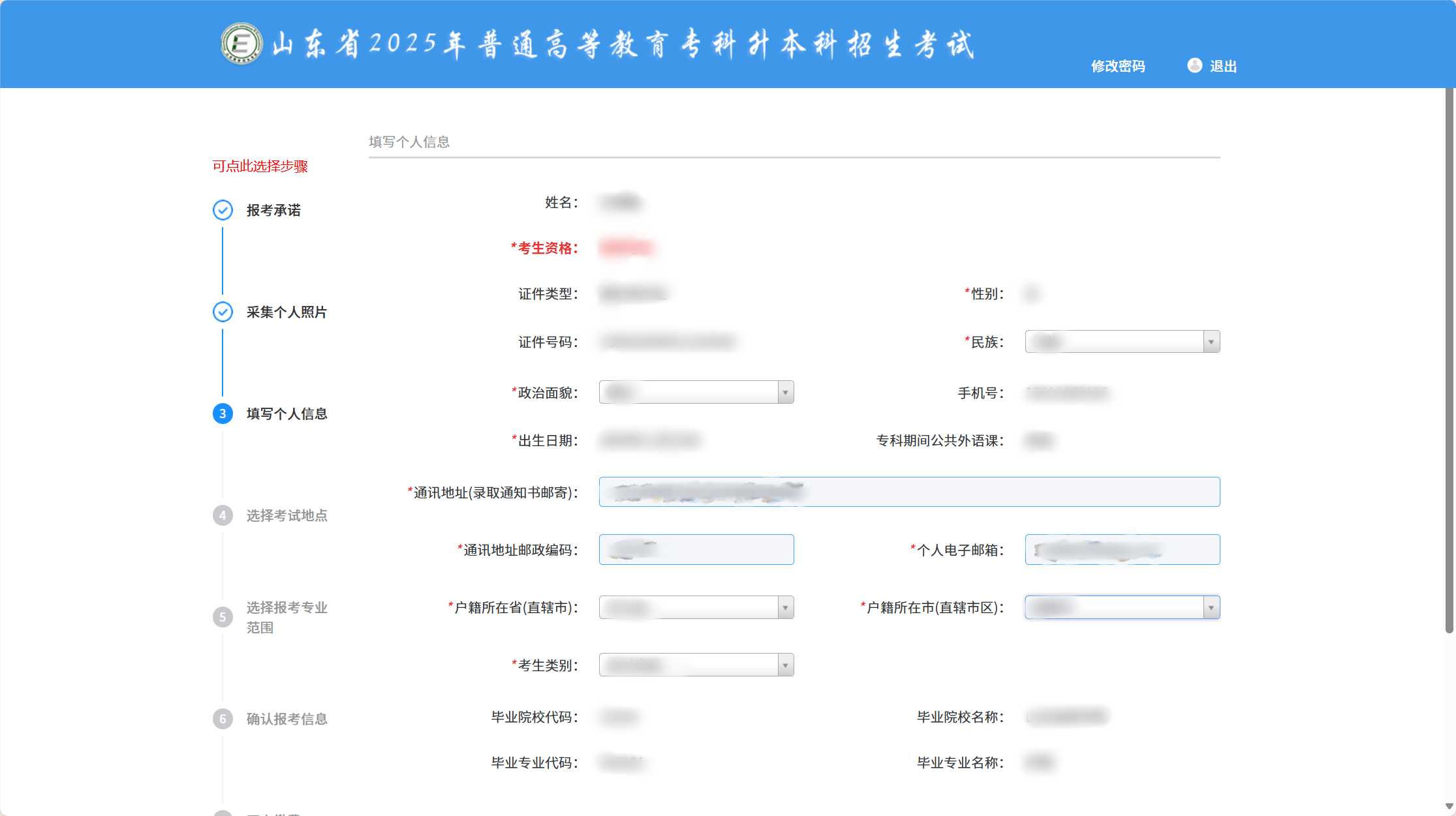Click the 性别 label

[x=984, y=294]
